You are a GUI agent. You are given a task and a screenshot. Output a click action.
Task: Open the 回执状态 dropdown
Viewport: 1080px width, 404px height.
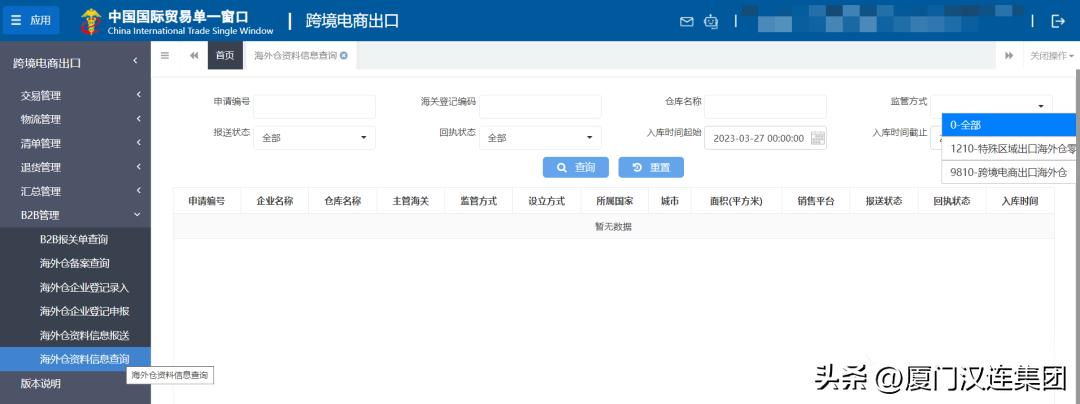point(540,138)
